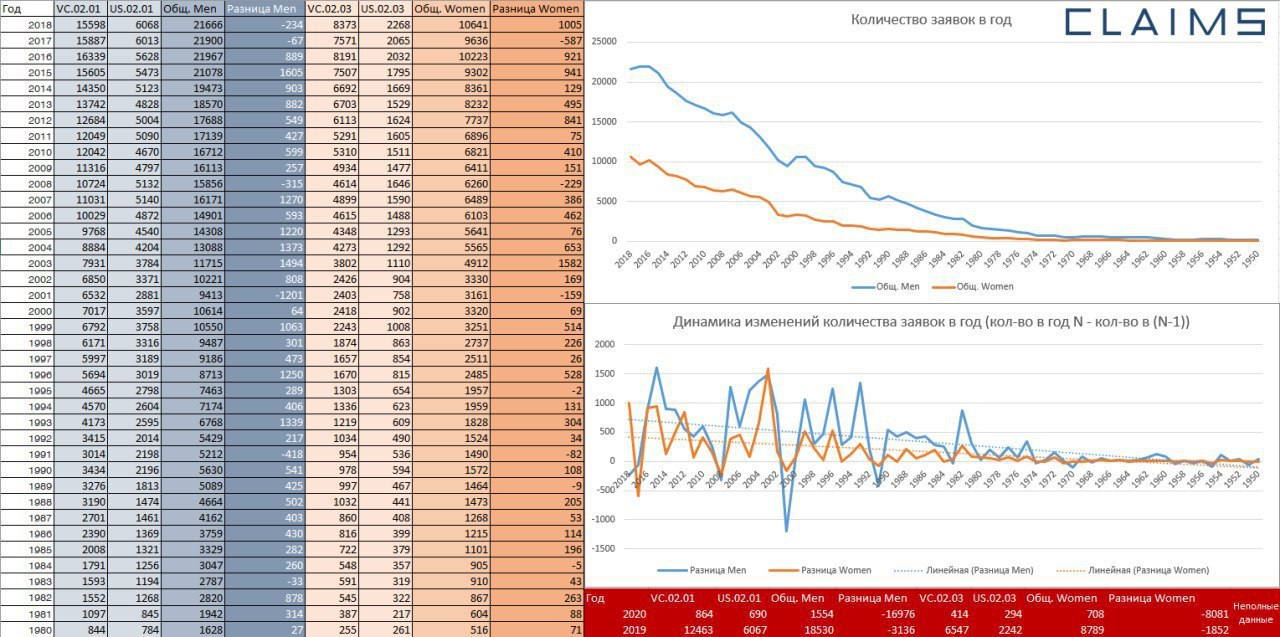Click the -1500 y-axis label of lower chart
Image resolution: width=1280 pixels, height=637 pixels.
click(605, 548)
